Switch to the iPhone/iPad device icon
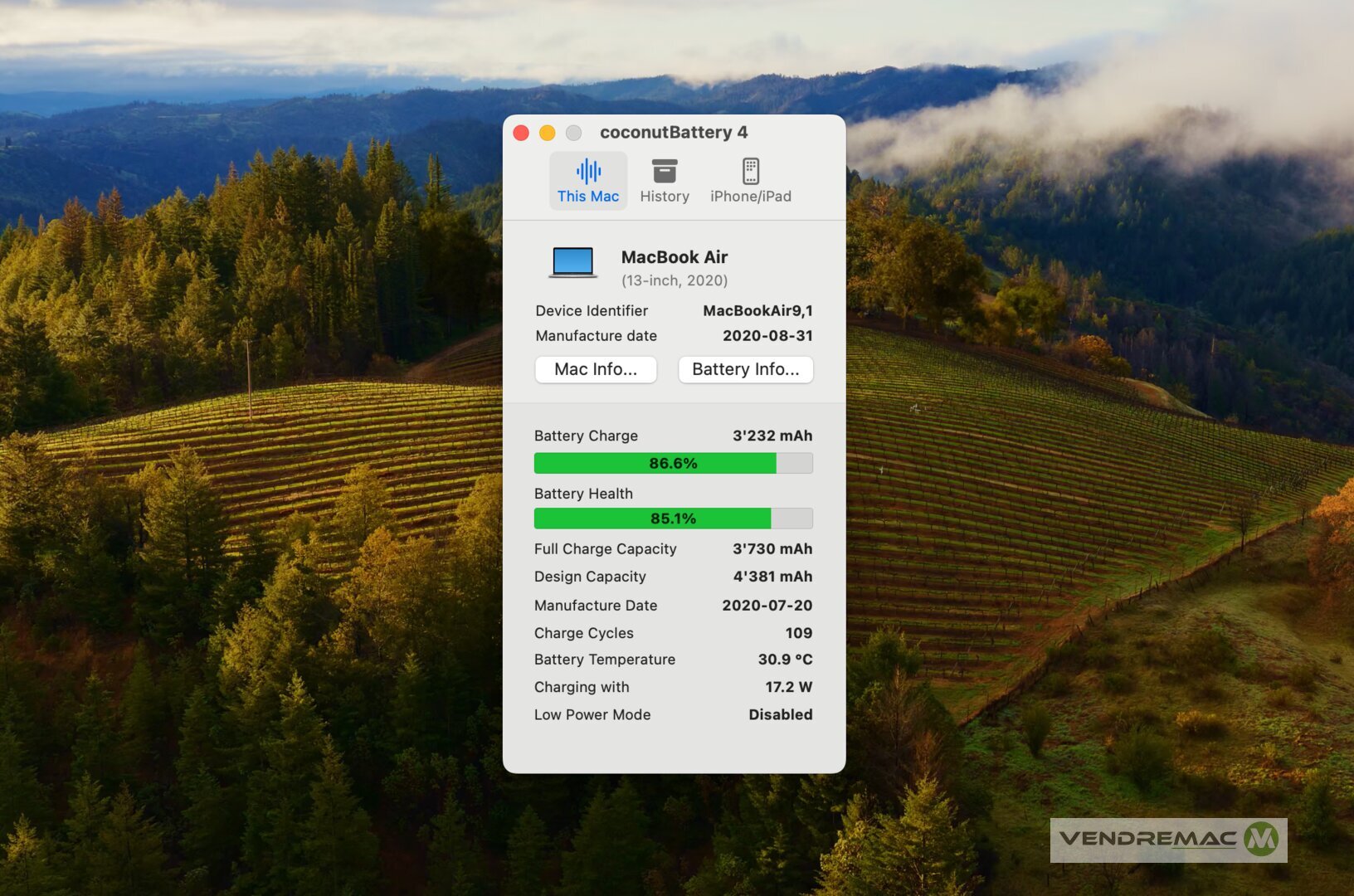 tap(750, 172)
